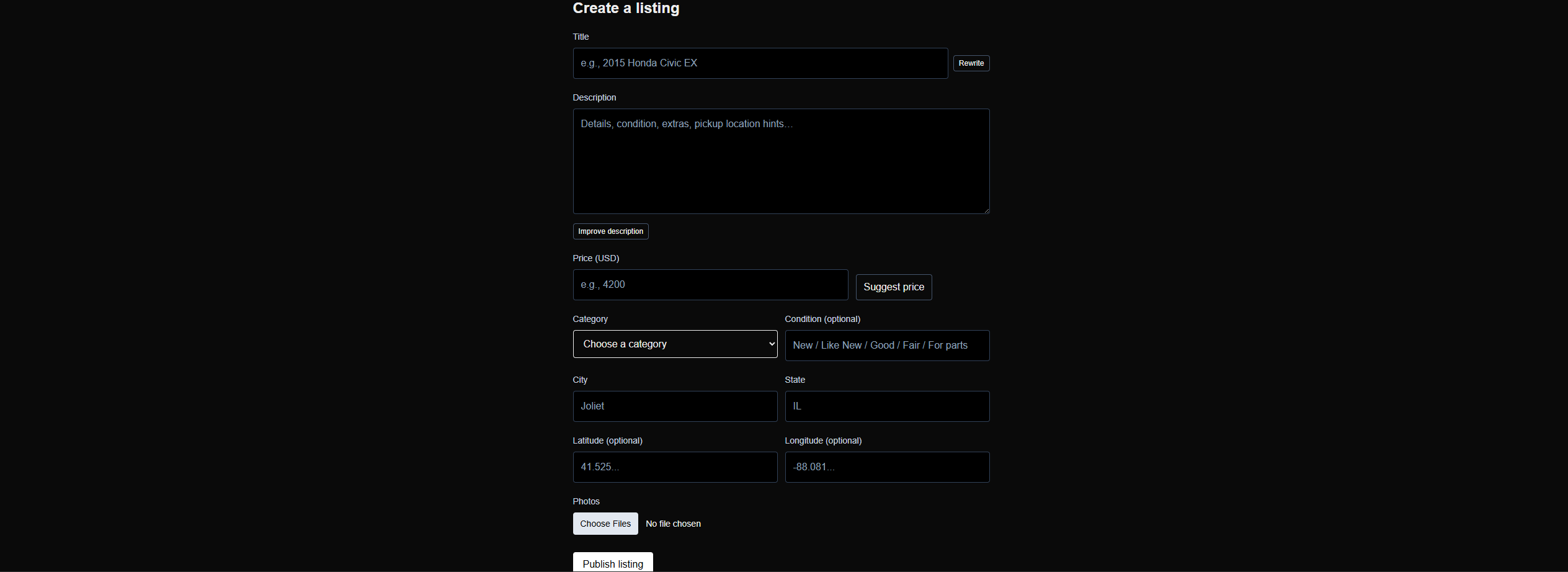Click the Latitude (optional) input field

click(675, 467)
